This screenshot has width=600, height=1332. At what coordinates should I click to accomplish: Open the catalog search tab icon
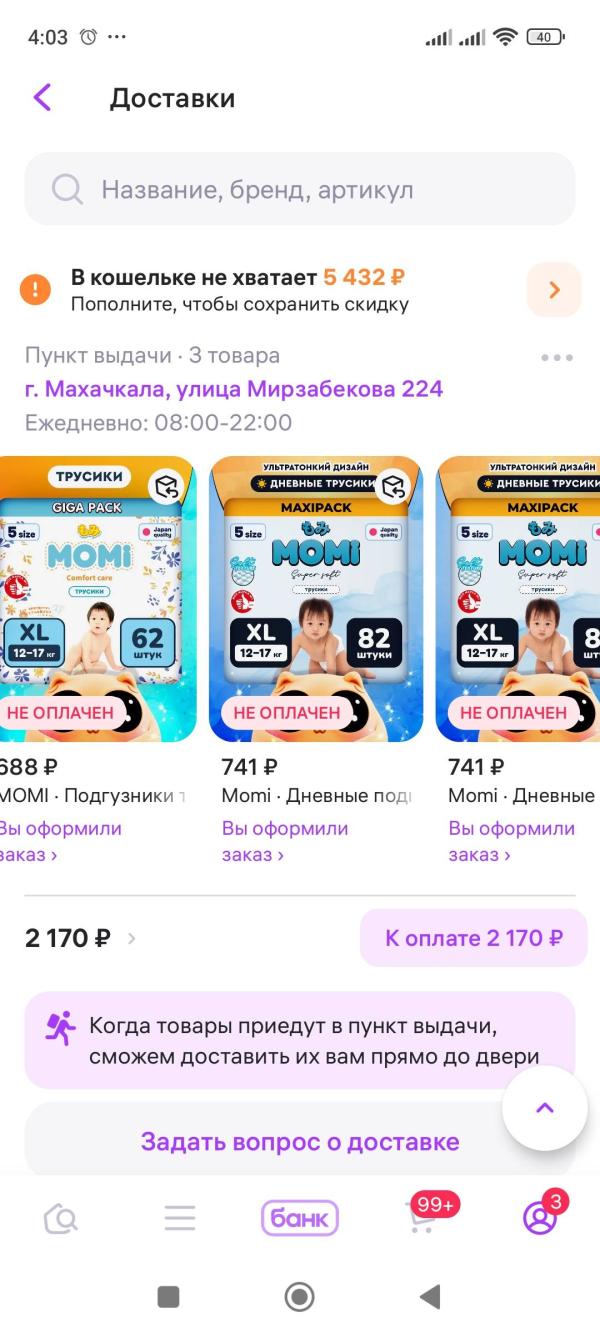(61, 1218)
